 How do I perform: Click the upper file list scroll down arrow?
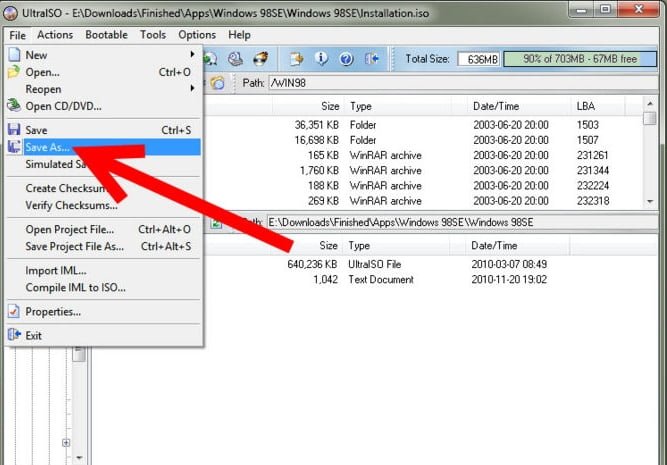click(x=650, y=201)
